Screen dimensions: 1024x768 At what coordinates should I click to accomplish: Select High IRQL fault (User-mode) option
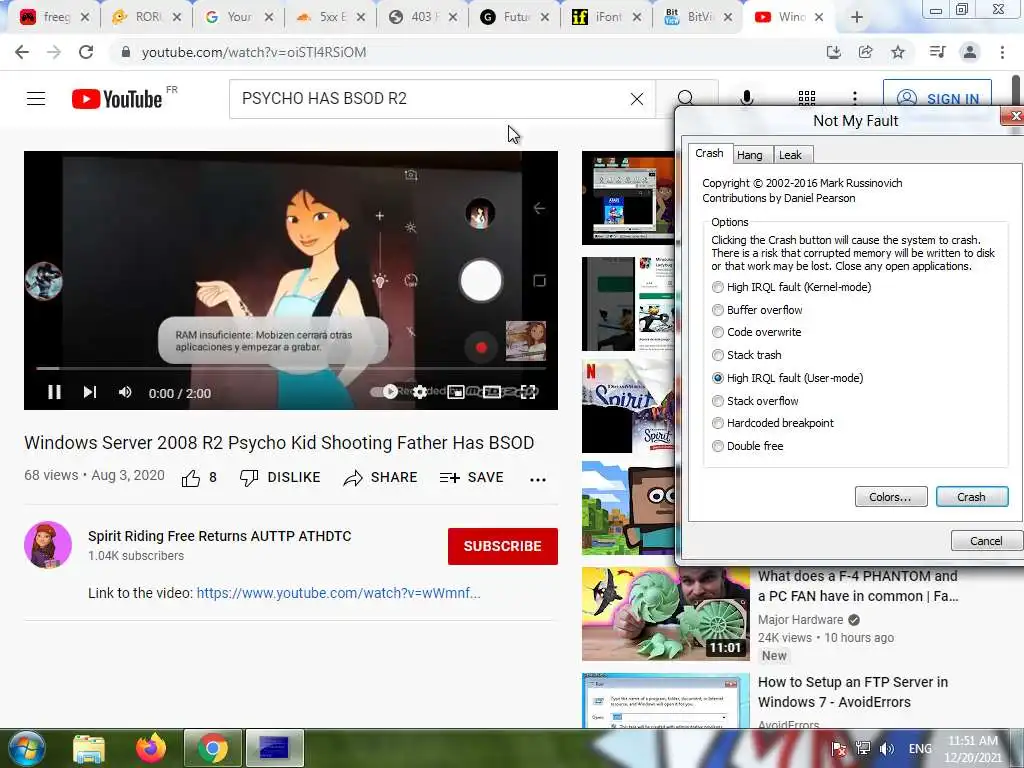788,378
